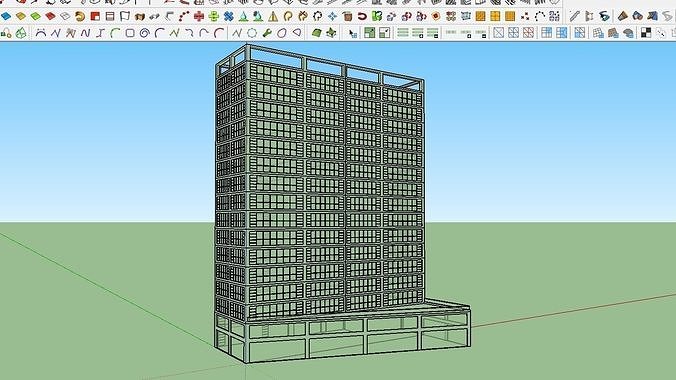Viewport: 676px width, 380px height.
Task: Click the gray dome shape icon
Action: coord(628,33)
